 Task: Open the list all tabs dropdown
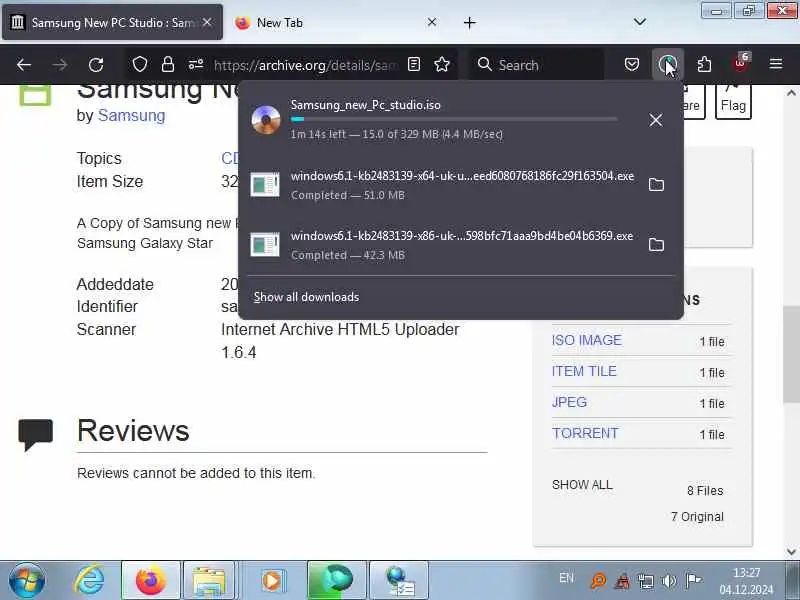click(x=639, y=22)
